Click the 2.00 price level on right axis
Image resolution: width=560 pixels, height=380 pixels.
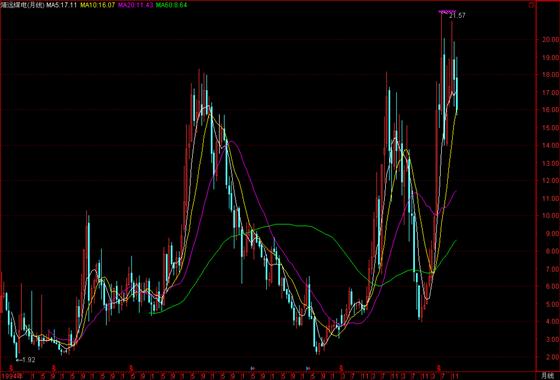[551, 357]
